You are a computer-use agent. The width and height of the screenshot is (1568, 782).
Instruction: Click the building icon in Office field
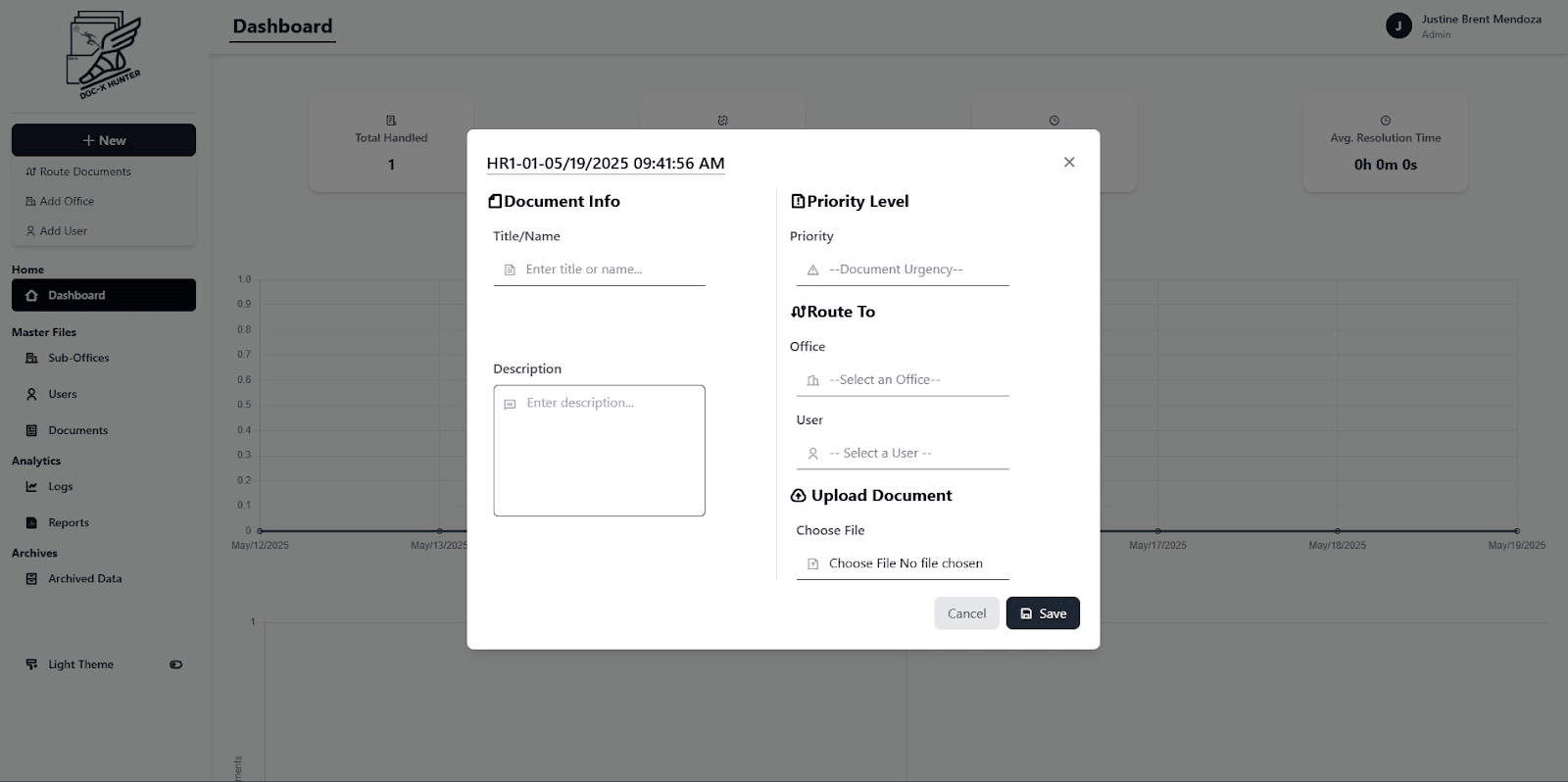coord(812,380)
